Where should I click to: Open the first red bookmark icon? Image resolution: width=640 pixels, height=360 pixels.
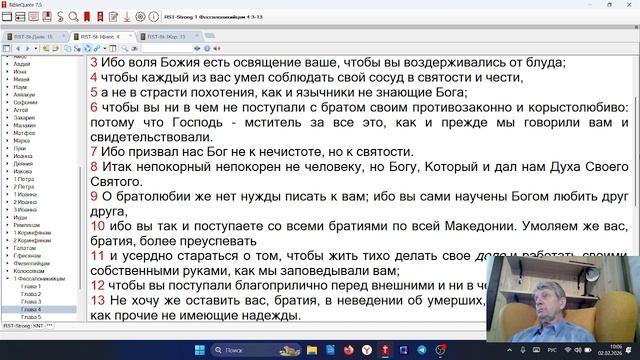[87, 17]
